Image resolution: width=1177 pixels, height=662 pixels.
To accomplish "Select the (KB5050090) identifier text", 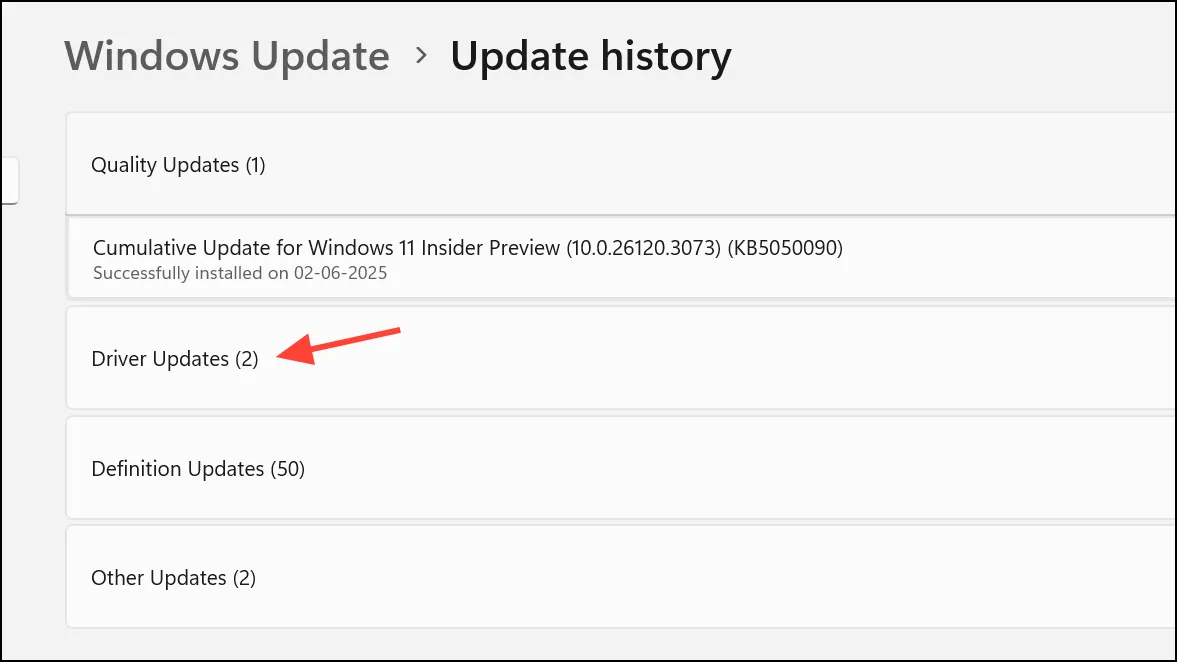I will click(x=785, y=248).
